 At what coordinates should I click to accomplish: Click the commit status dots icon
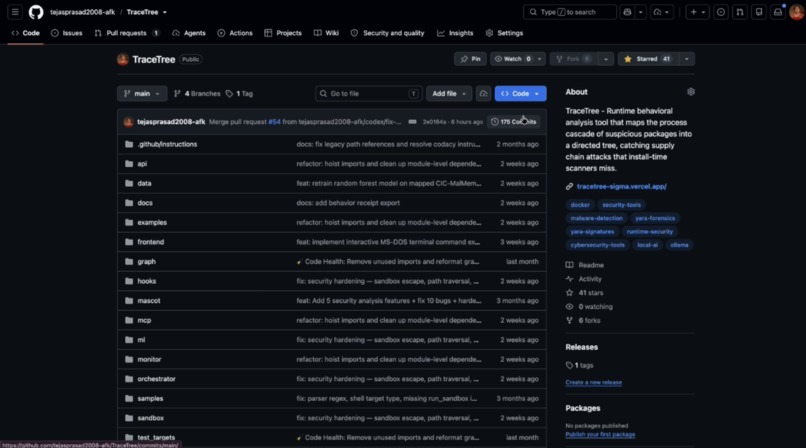click(412, 122)
